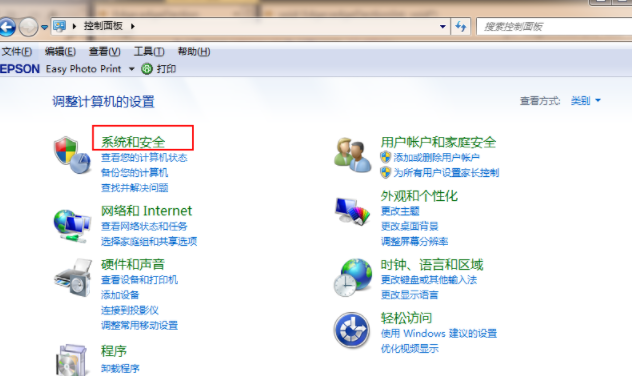Click shield icon beside 添加或删除用户帐户
Screen dimensions: 633x389
(x=386, y=157)
